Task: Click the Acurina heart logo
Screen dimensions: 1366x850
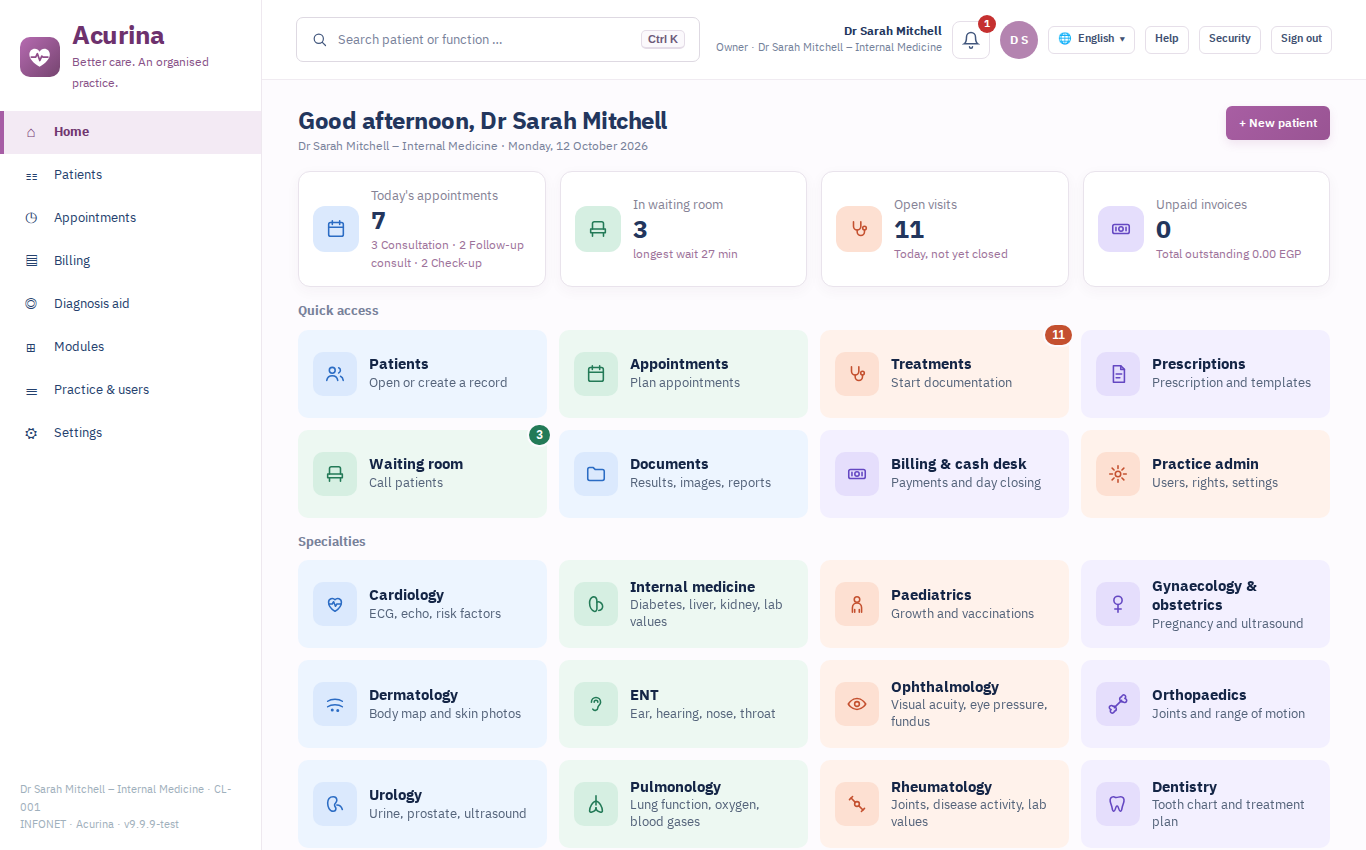Action: point(40,56)
